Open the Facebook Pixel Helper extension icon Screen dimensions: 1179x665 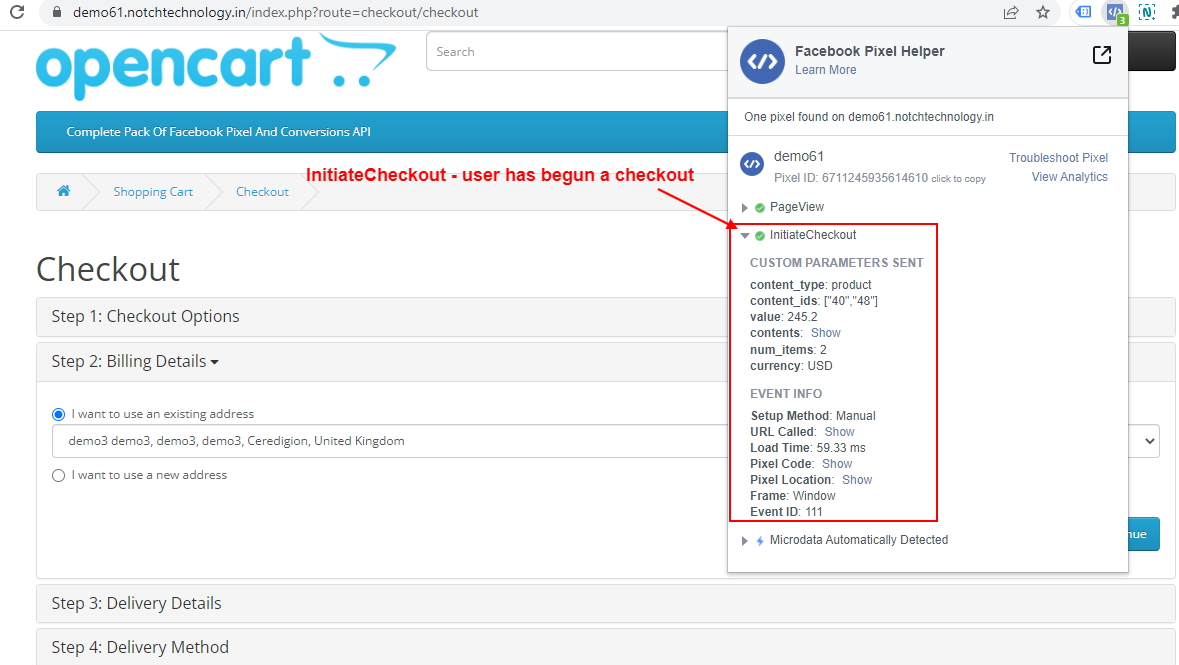click(1115, 12)
